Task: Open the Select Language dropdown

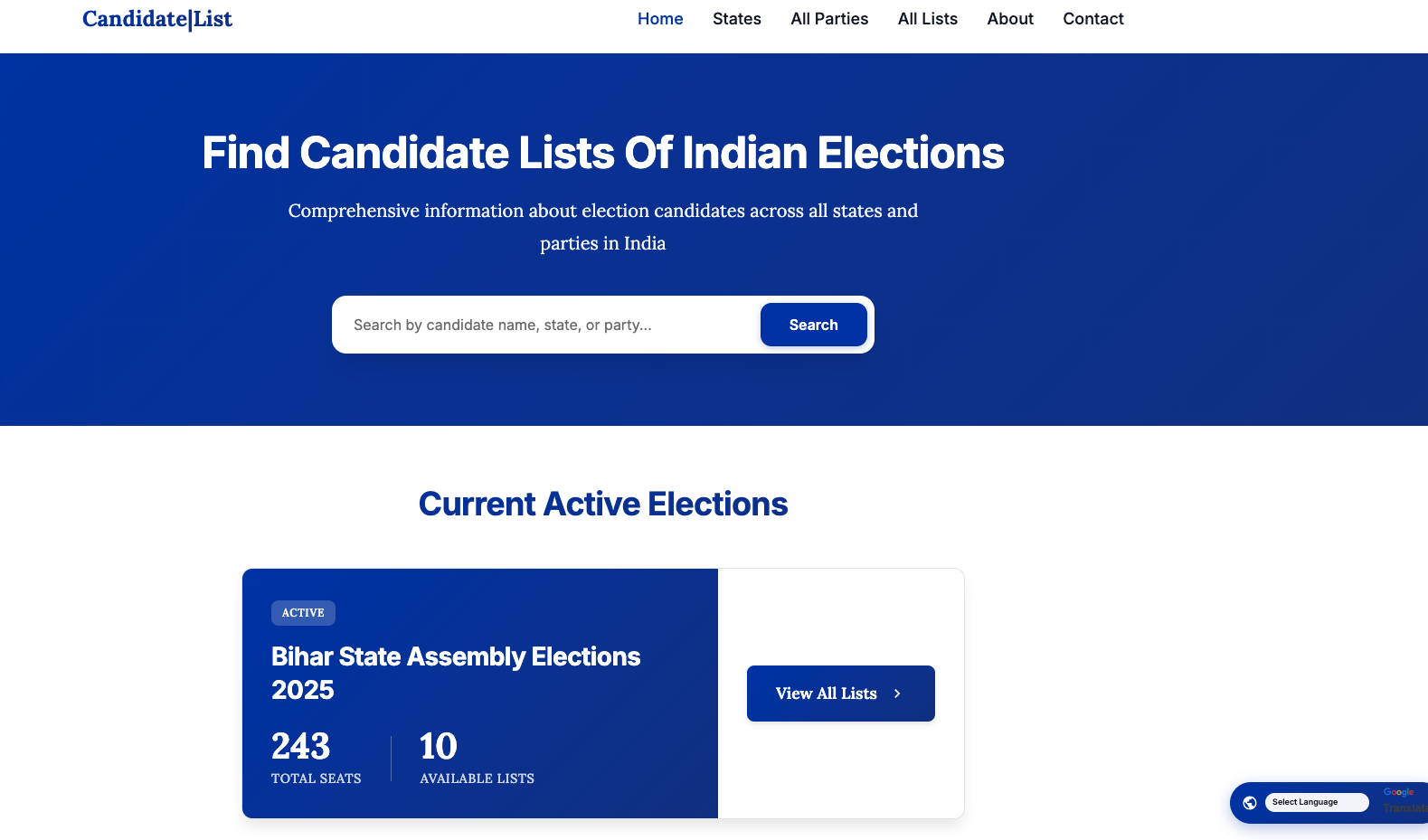Action: (x=1317, y=802)
